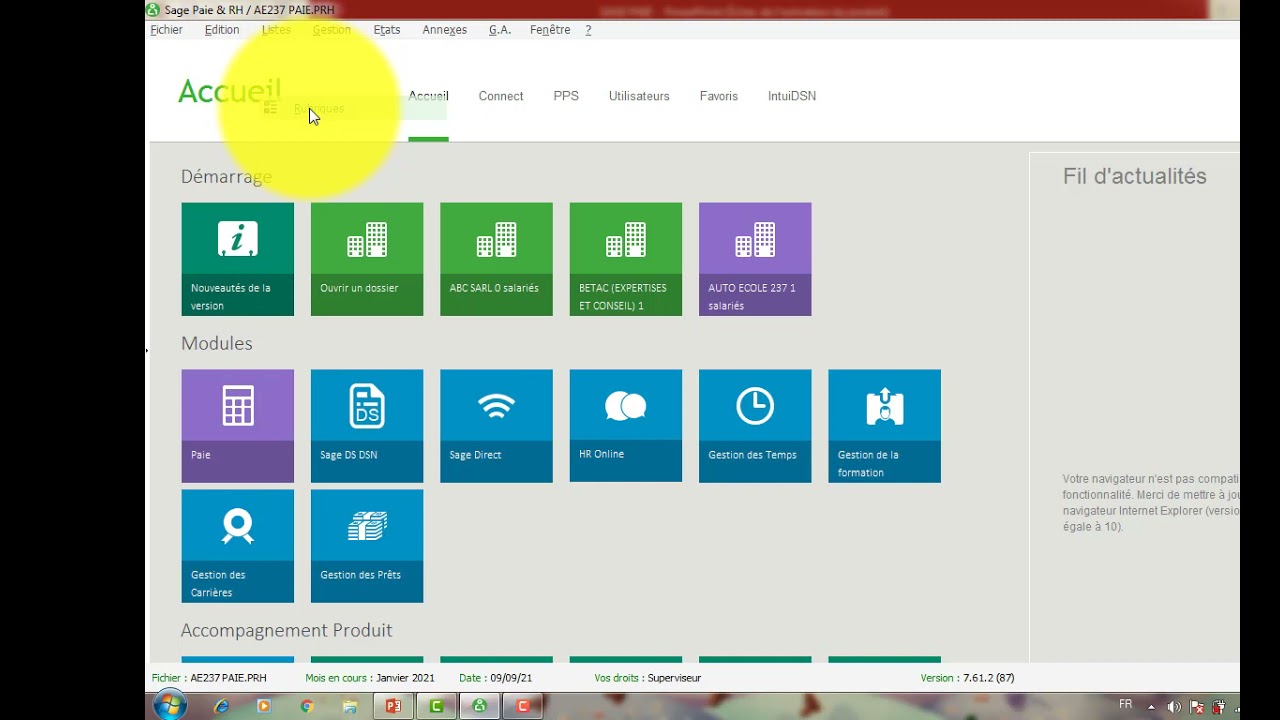Open Windows Media Player from the taskbar
Screen dimensions: 1280x720
[264, 706]
